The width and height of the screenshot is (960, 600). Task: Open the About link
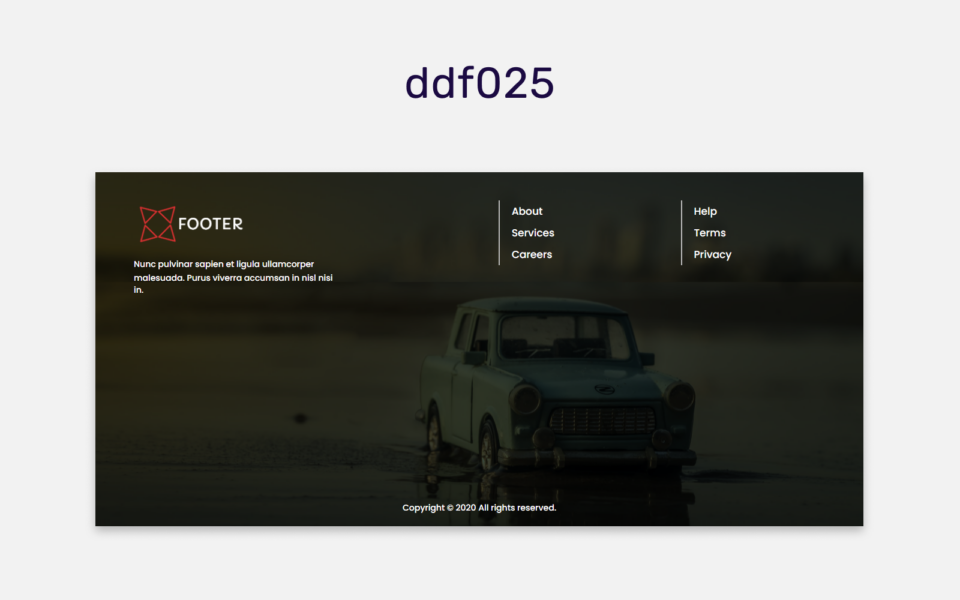pos(527,211)
